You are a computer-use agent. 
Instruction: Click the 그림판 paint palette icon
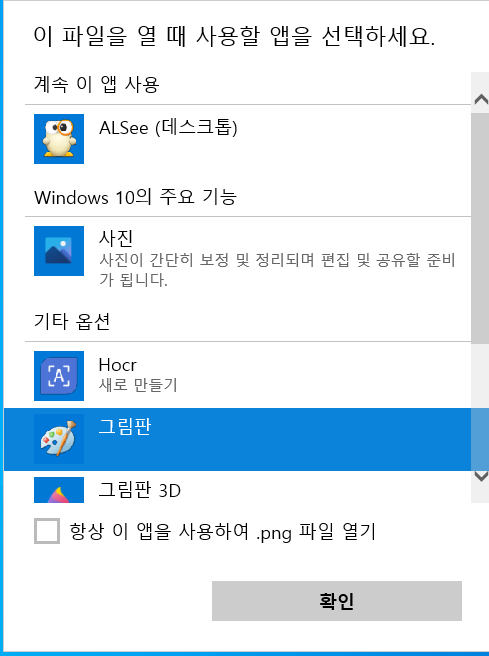click(x=59, y=439)
